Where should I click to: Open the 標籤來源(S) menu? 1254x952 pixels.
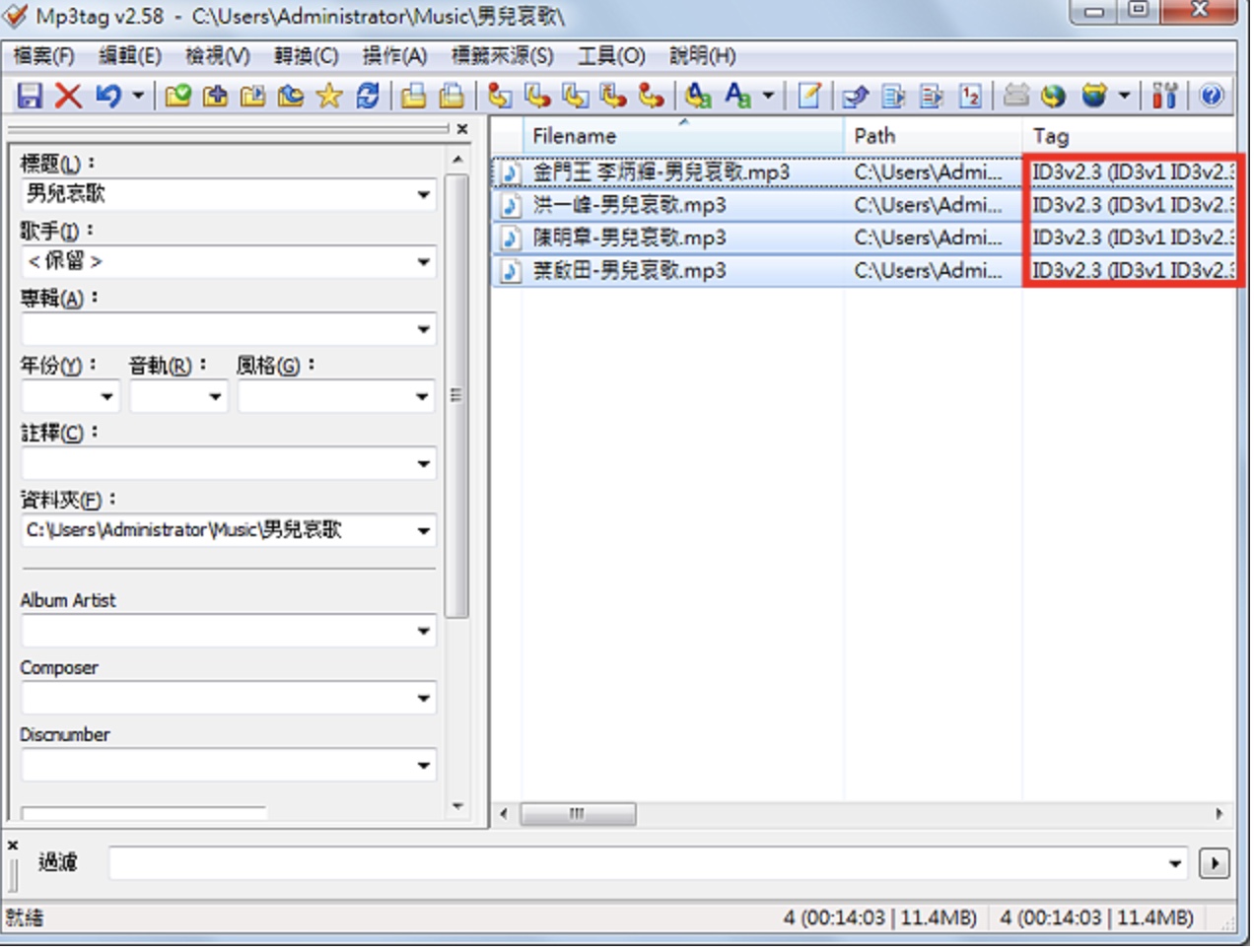tap(503, 56)
